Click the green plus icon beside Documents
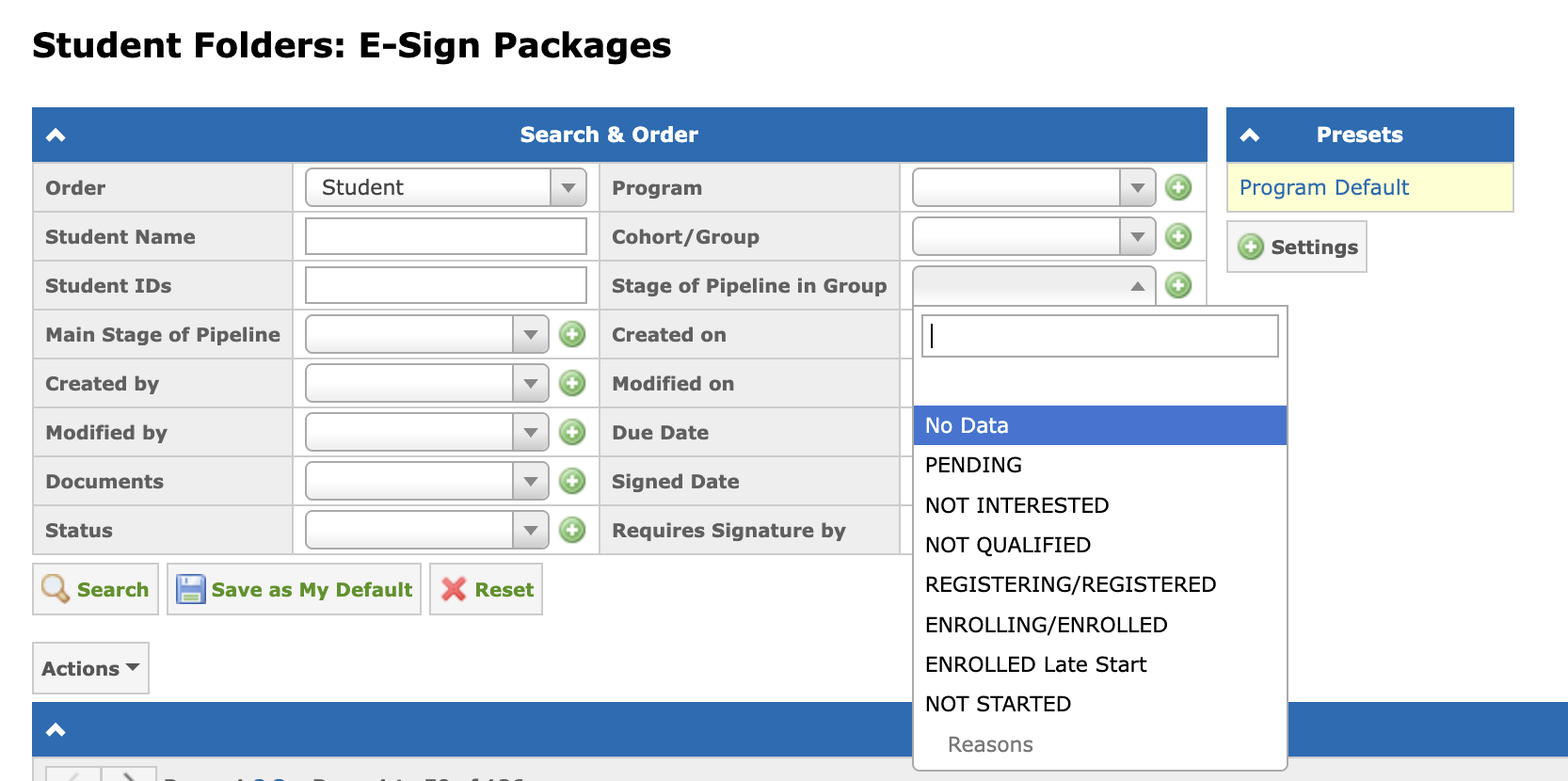Viewport: 1568px width, 781px height. click(x=572, y=481)
